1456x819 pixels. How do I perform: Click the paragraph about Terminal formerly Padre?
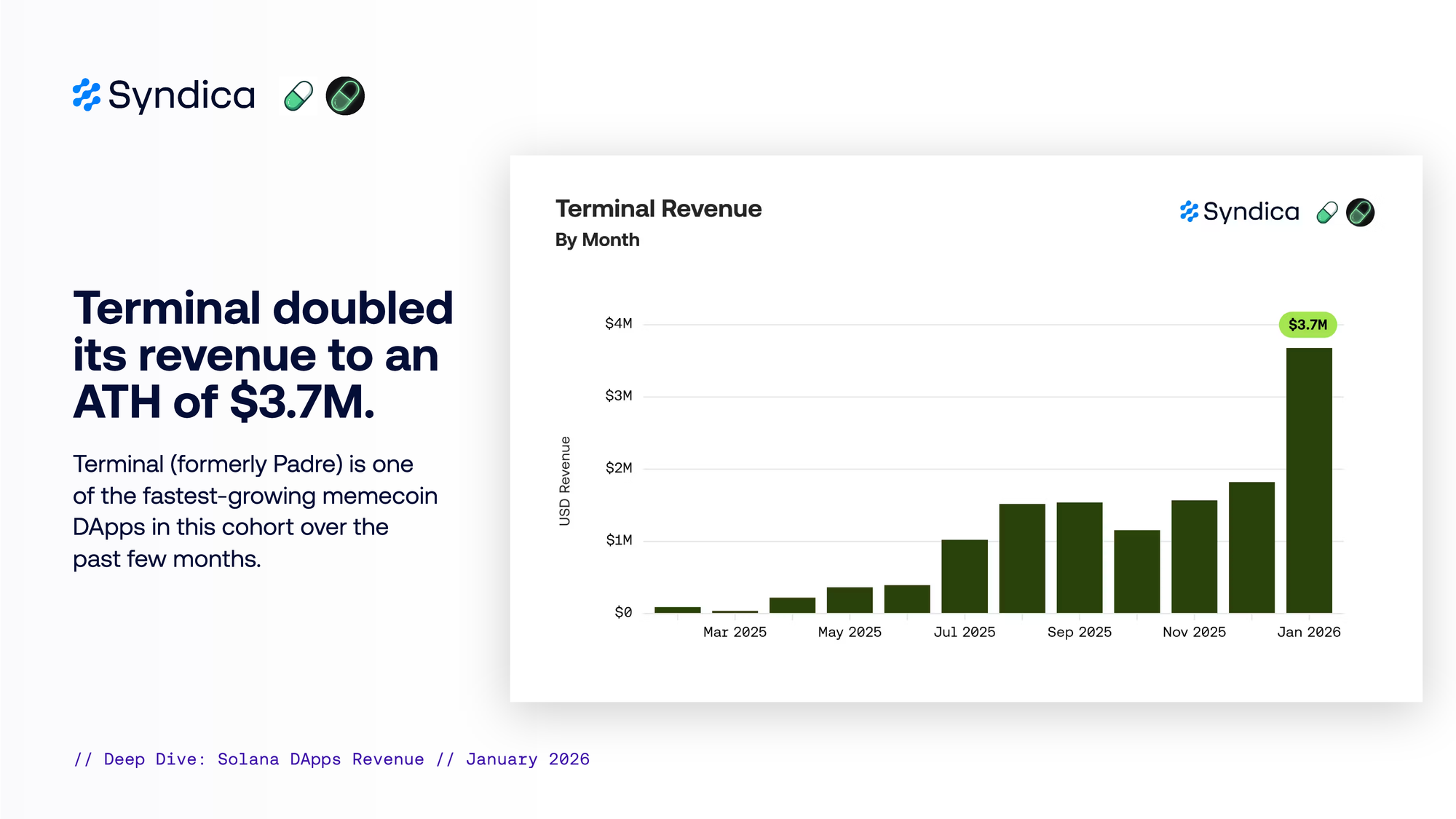click(x=255, y=511)
